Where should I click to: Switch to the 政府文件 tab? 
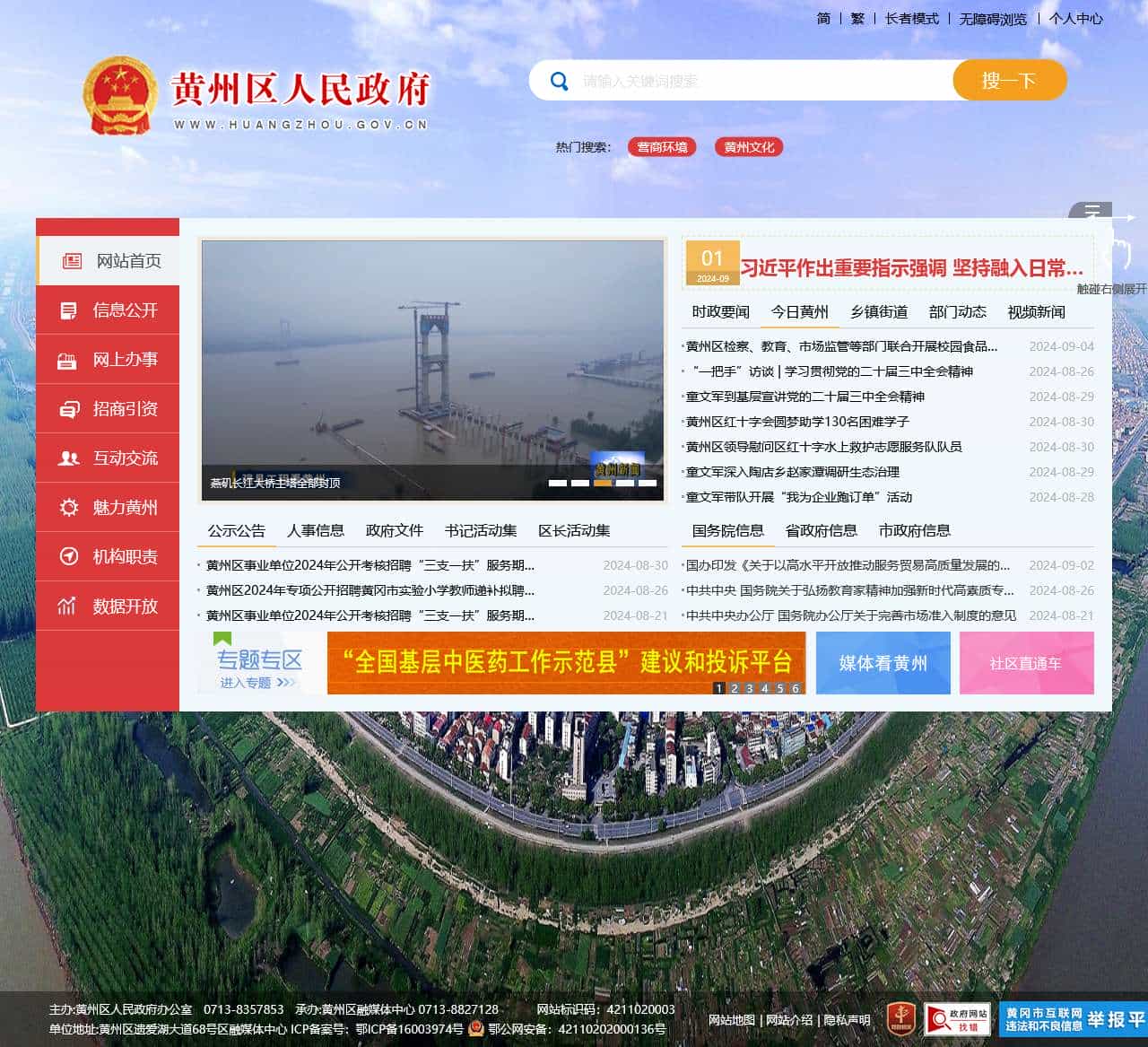[395, 531]
